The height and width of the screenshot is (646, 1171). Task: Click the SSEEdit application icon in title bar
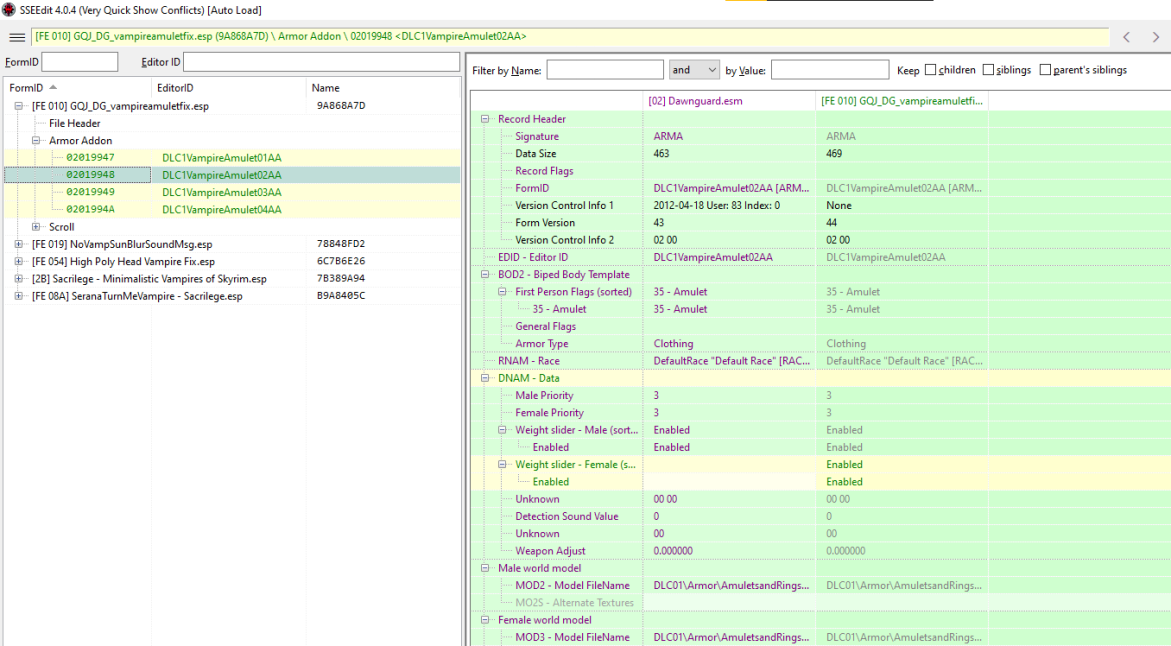(x=8, y=9)
